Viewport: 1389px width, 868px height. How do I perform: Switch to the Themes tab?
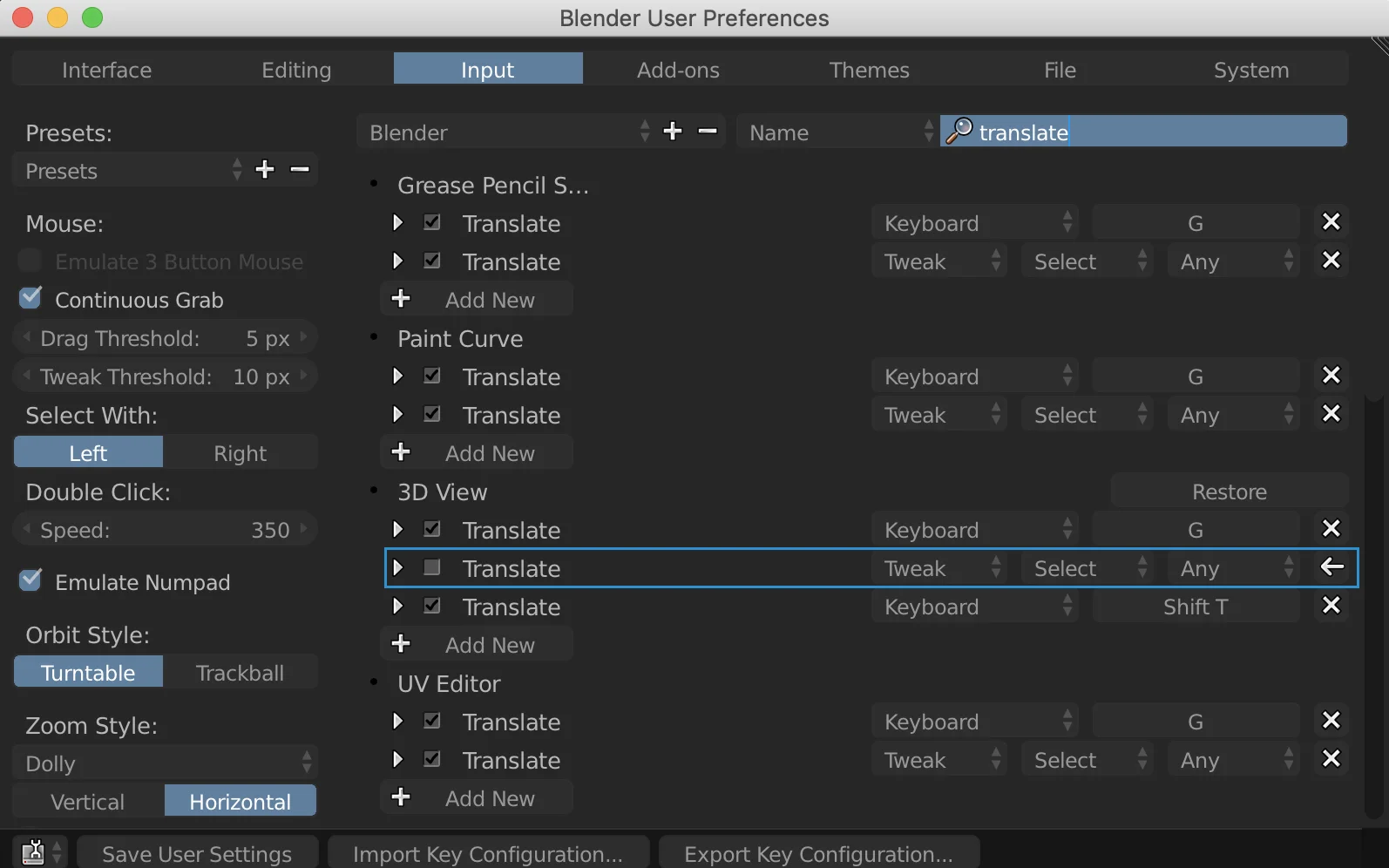870,69
